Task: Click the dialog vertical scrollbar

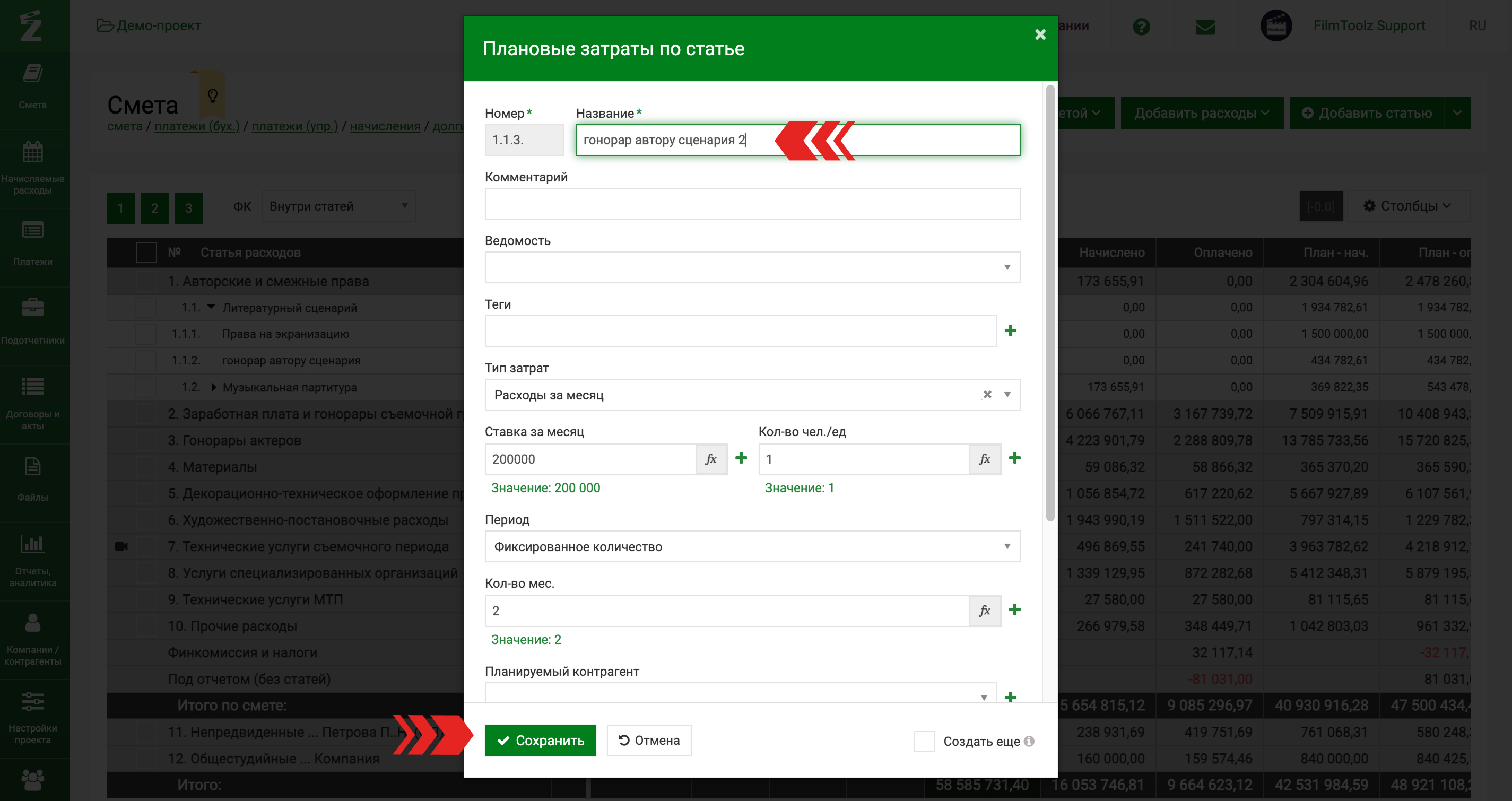Action: (1050, 303)
